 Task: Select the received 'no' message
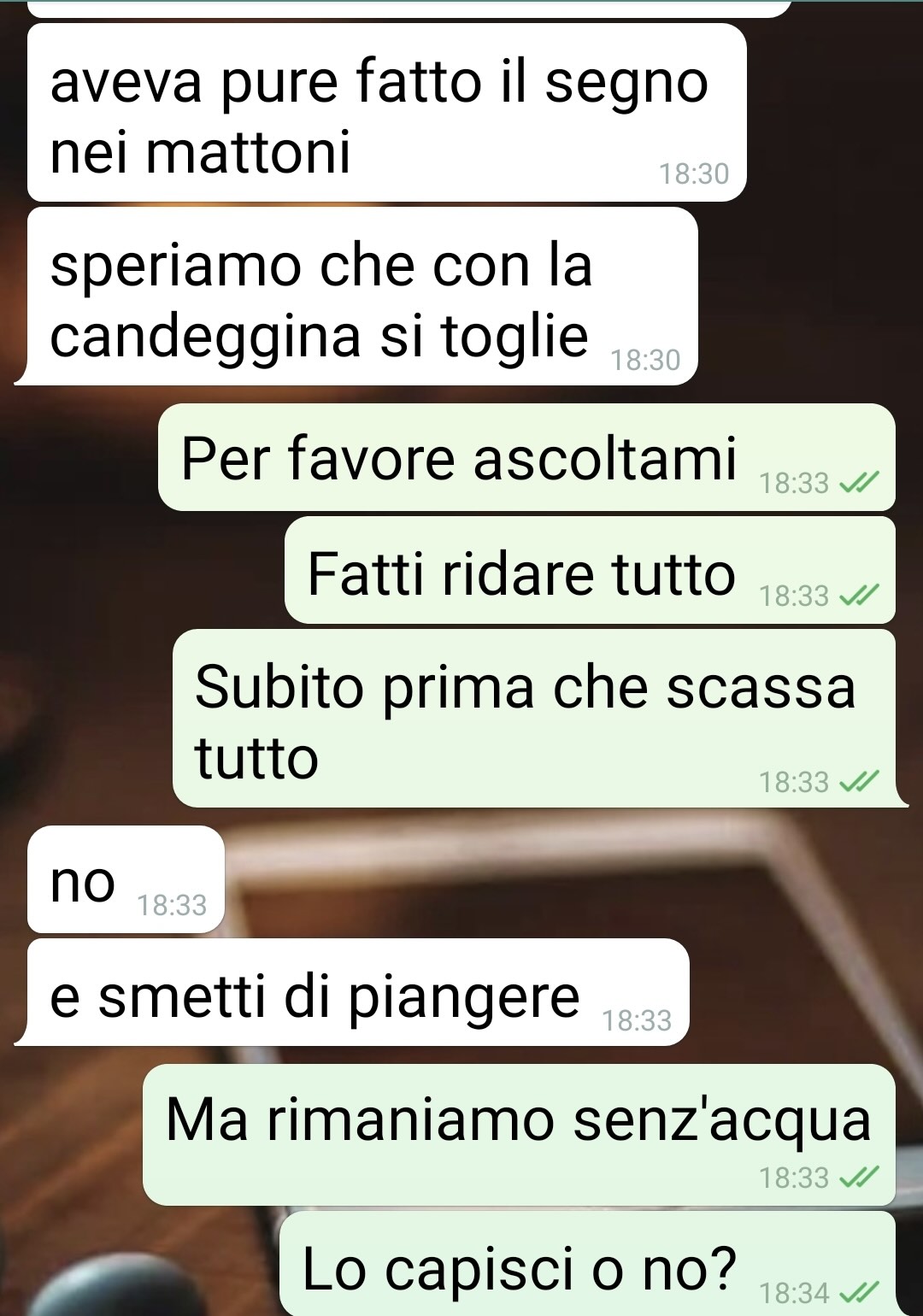tap(126, 879)
